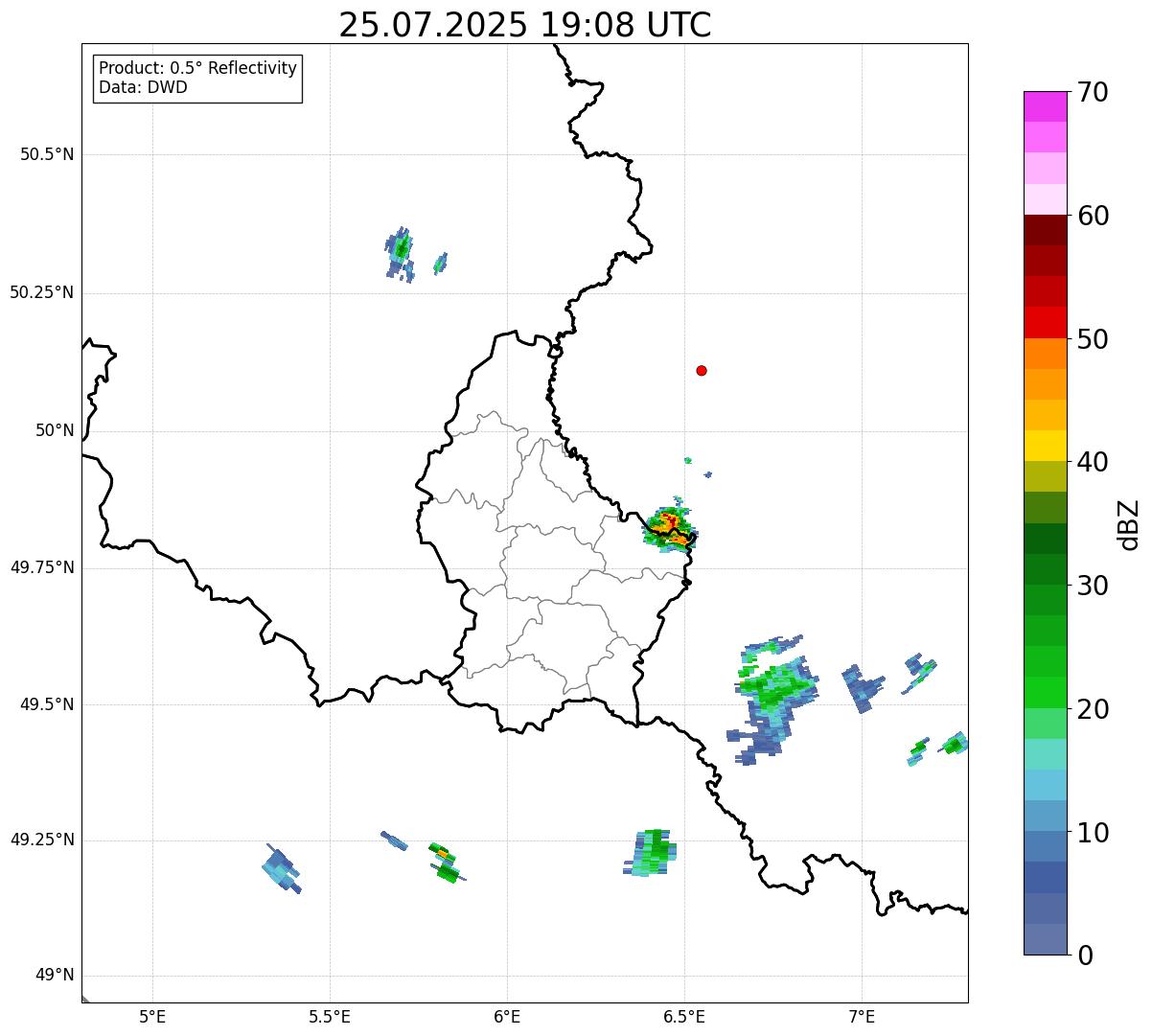Click the '49.5°N' latitude label
Viewport: 1152px width, 1036px height.
point(47,704)
